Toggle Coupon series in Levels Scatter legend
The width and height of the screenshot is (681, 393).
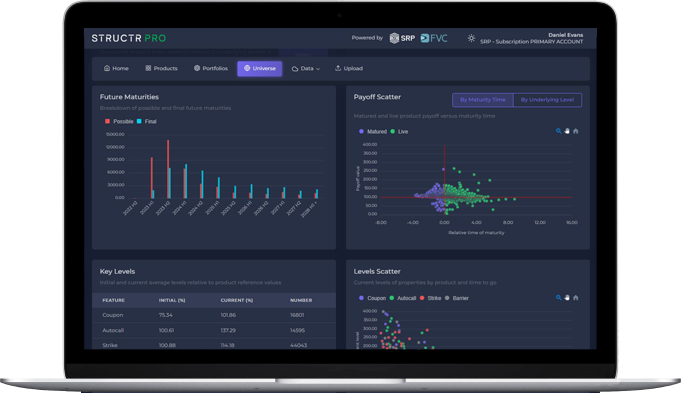[372, 298]
